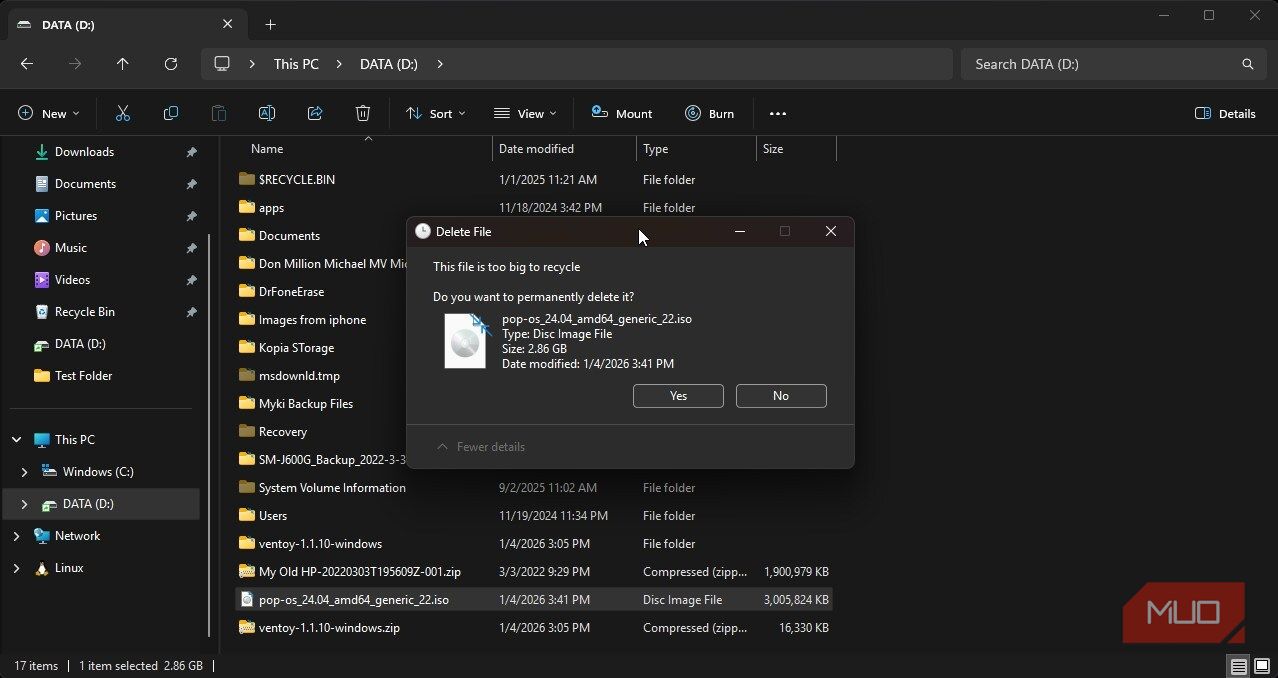Refresh the current folder view
The width and height of the screenshot is (1278, 678).
(x=171, y=64)
